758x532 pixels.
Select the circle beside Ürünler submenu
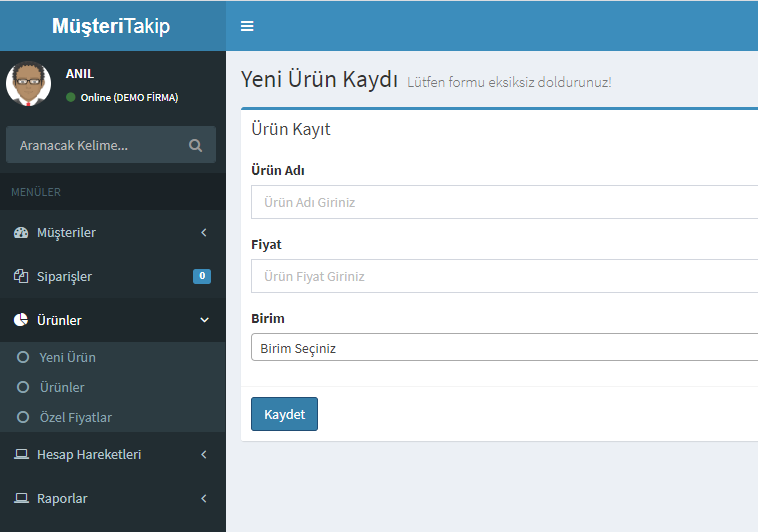coord(23,387)
